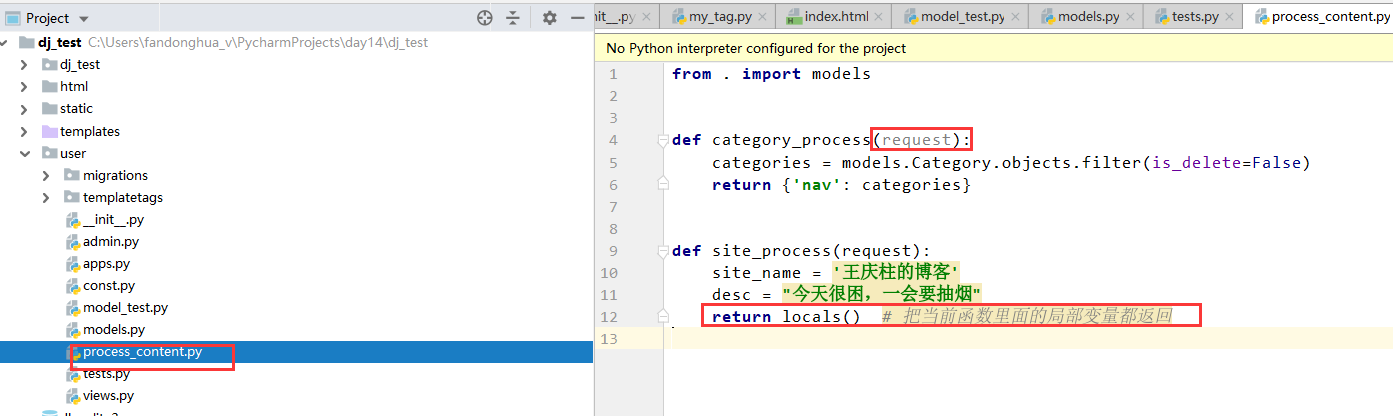Expand the html folder

tap(23, 86)
